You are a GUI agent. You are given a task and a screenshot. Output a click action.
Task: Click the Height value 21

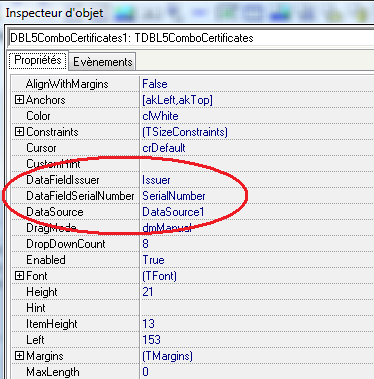pyautogui.click(x=148, y=292)
